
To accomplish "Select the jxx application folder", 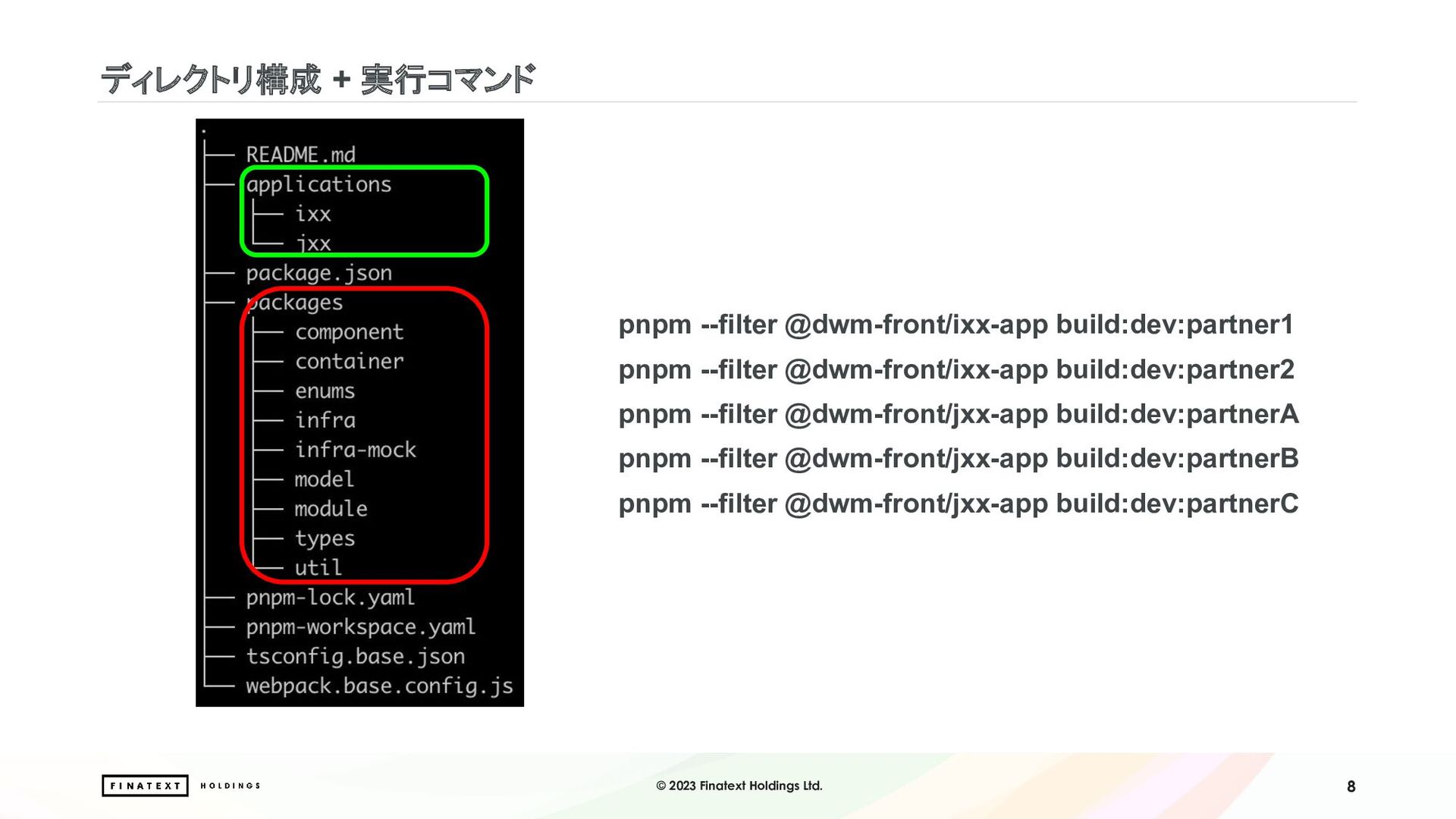I will click(x=313, y=243).
